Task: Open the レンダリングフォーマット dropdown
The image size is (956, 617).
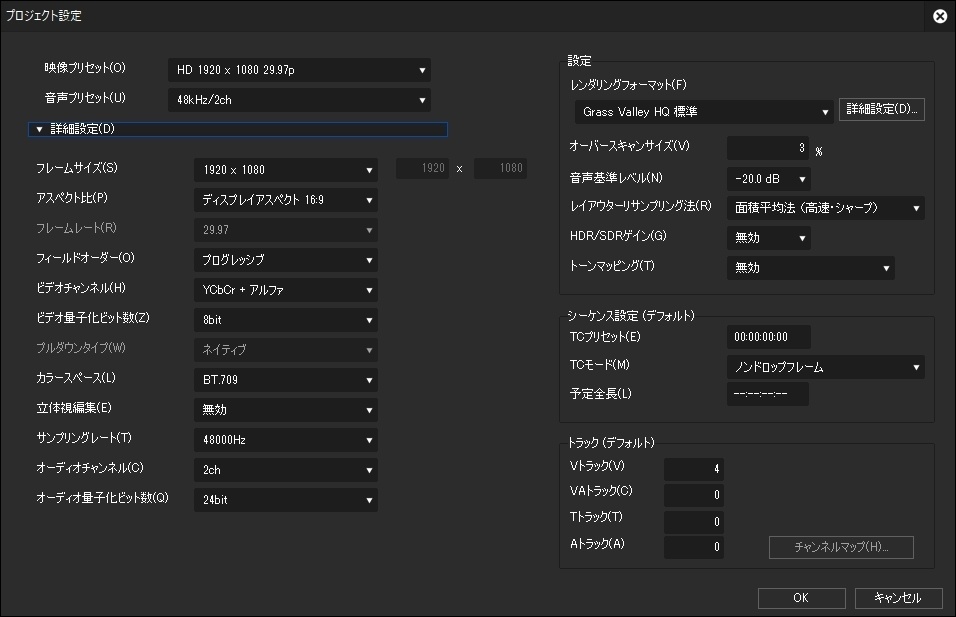Action: (703, 110)
